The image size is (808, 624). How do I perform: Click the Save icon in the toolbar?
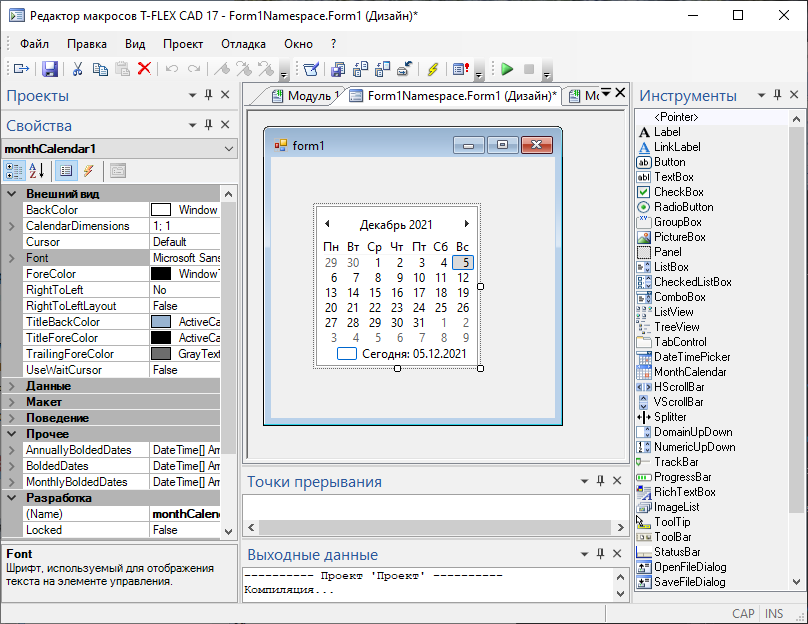49,69
